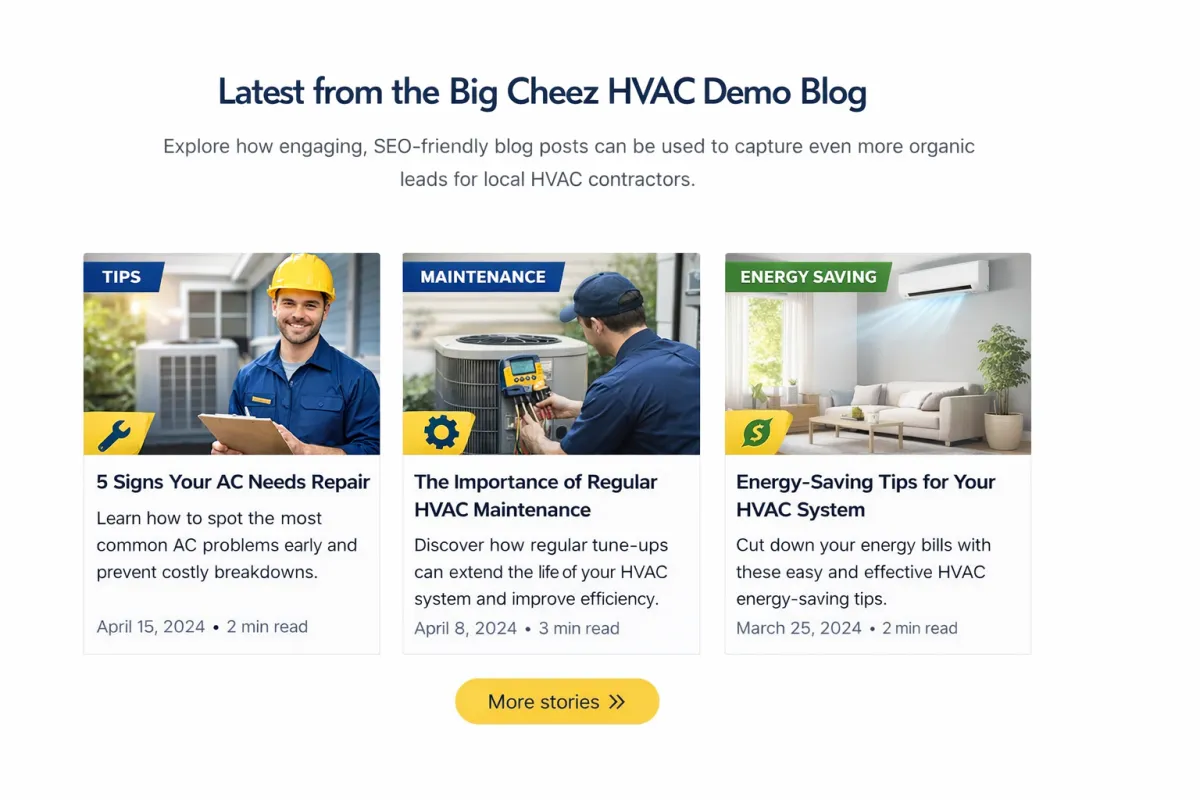Screen dimensions: 1200x800
Task: Select the MAINTENANCE category badge
Action: tap(483, 277)
